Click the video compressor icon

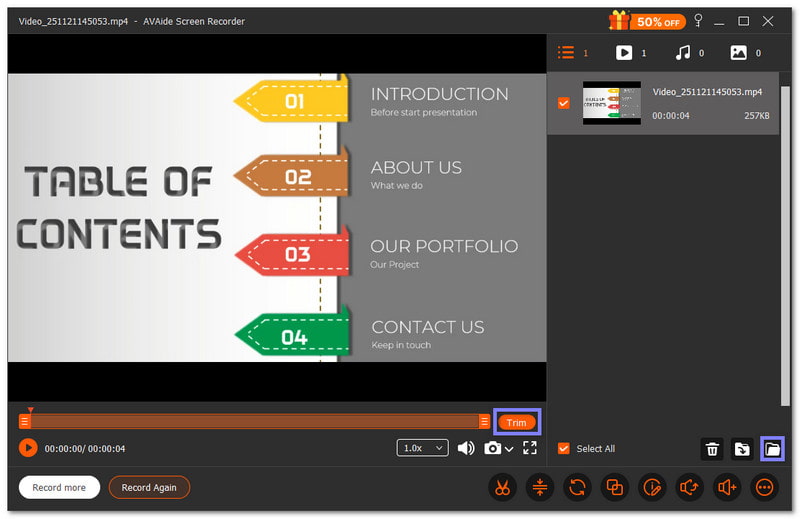tap(539, 488)
